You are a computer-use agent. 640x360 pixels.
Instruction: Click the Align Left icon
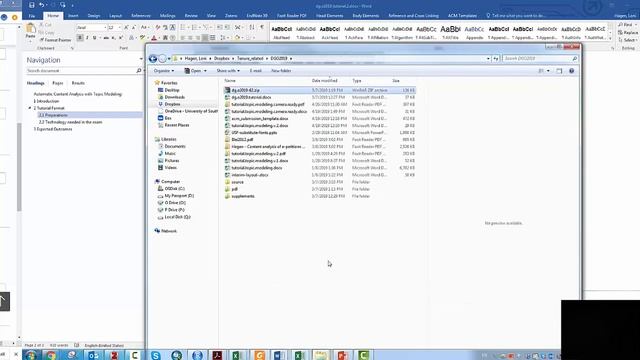click(182, 38)
